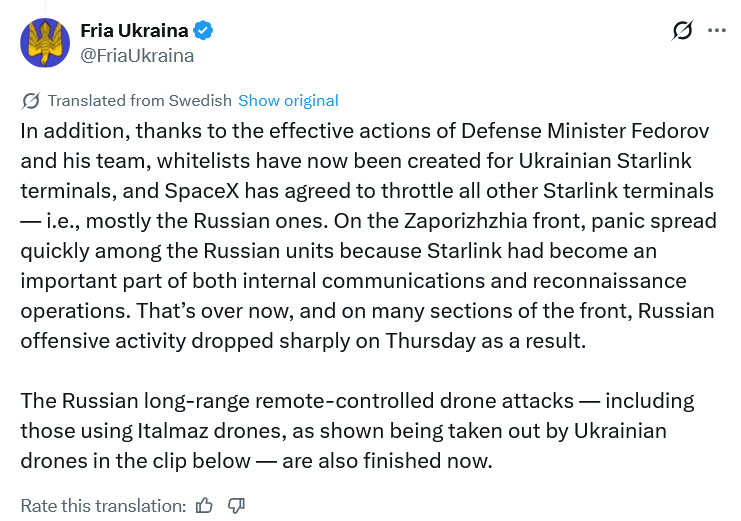Click the small translation icon beside 'Translated from Swedish'
Screen dimensions: 741x521
[31, 100]
